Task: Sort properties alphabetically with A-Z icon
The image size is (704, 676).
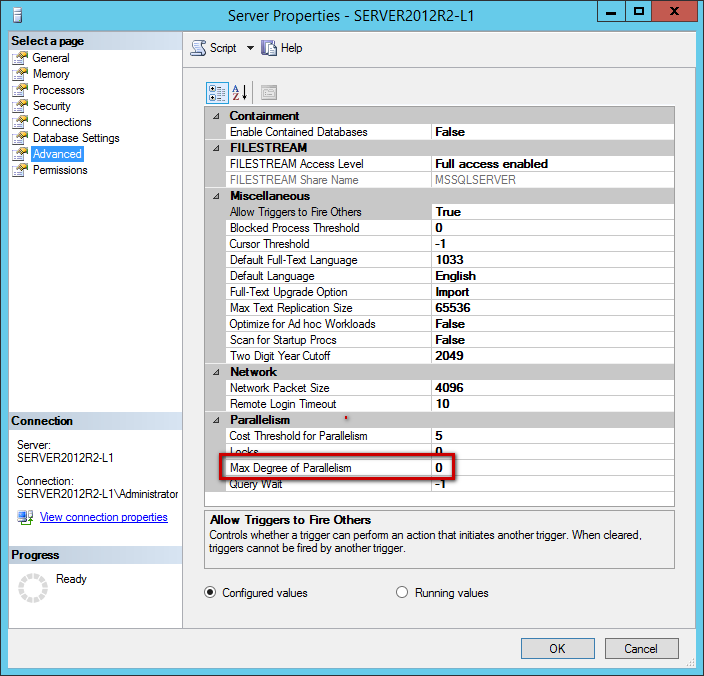Action: click(240, 93)
